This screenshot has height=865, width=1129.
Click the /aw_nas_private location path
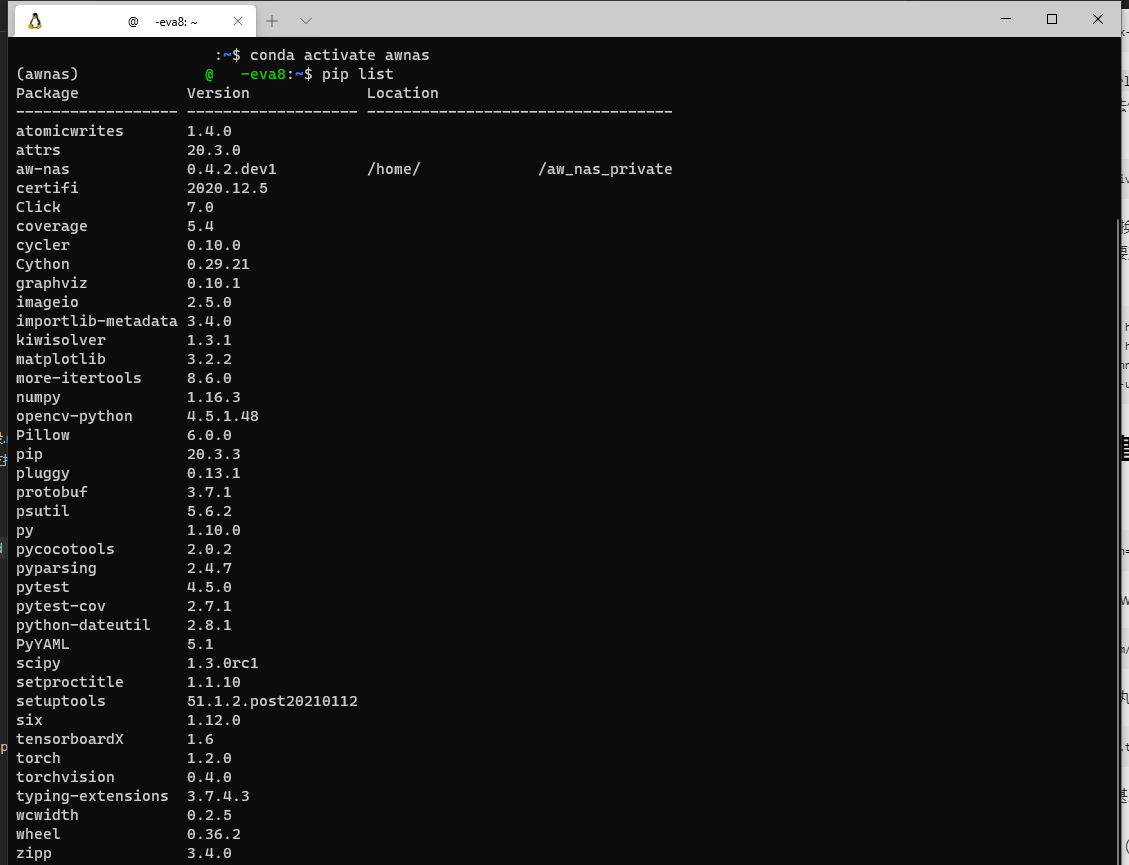pos(605,169)
